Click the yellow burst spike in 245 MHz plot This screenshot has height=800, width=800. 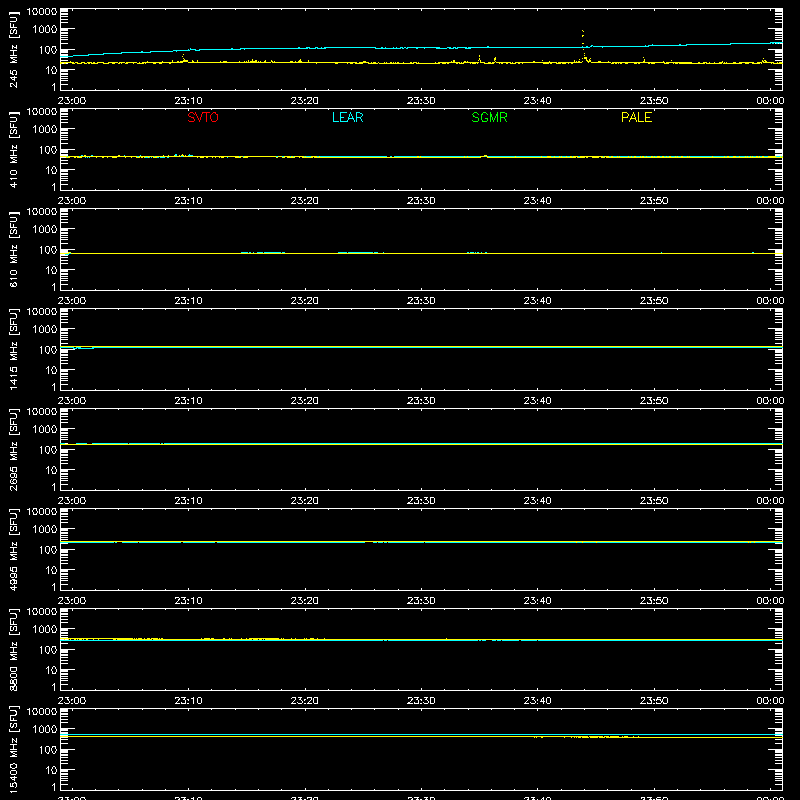click(583, 46)
